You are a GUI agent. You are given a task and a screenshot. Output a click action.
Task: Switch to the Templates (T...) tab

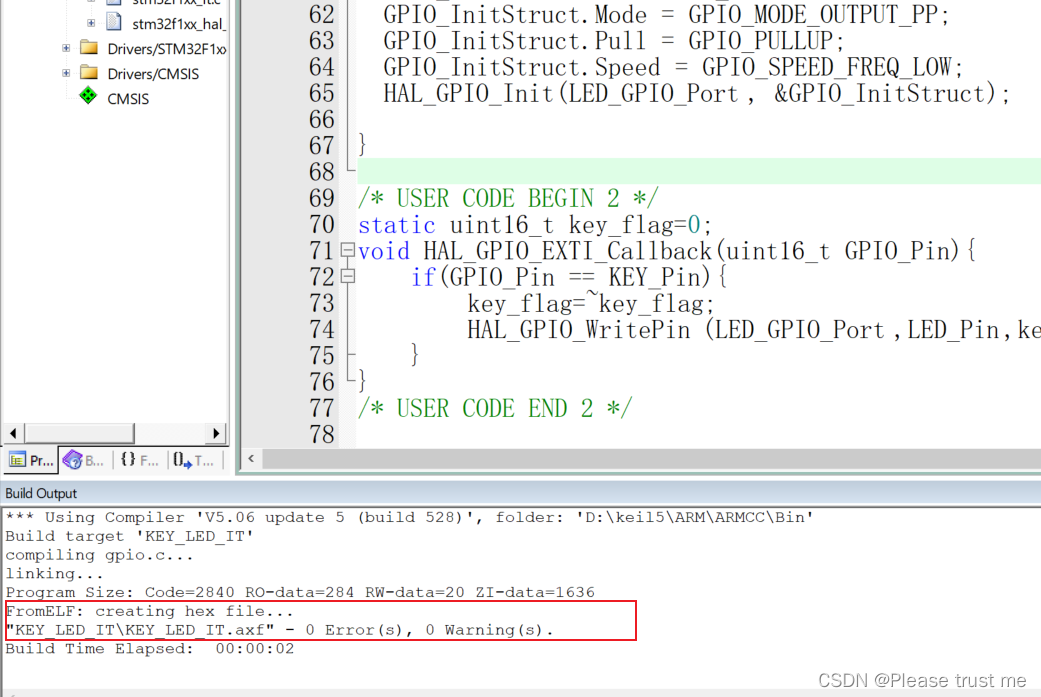pos(194,460)
